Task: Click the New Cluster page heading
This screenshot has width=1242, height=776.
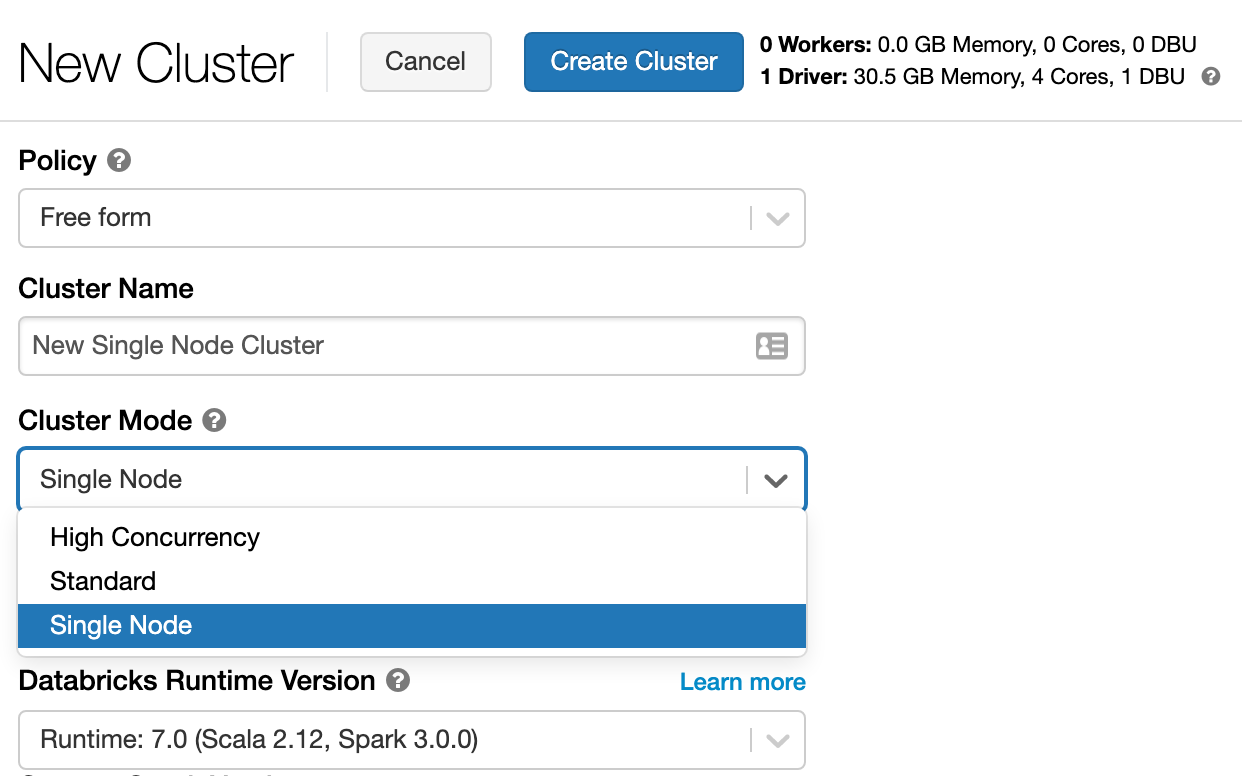Action: click(156, 63)
